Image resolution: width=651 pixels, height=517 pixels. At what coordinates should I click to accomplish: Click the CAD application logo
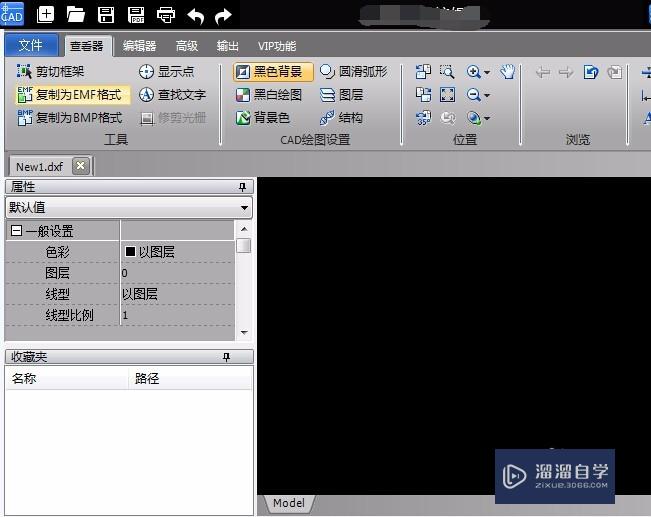click(x=12, y=14)
